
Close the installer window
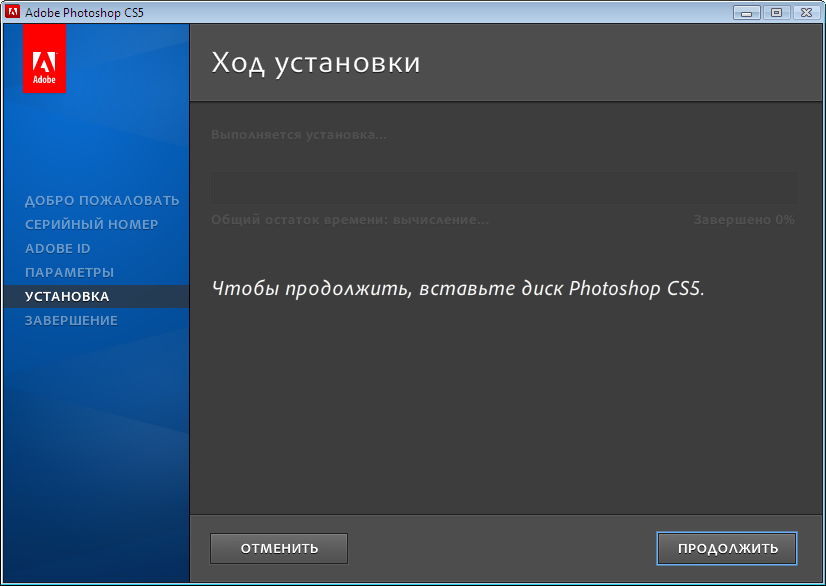pos(807,13)
